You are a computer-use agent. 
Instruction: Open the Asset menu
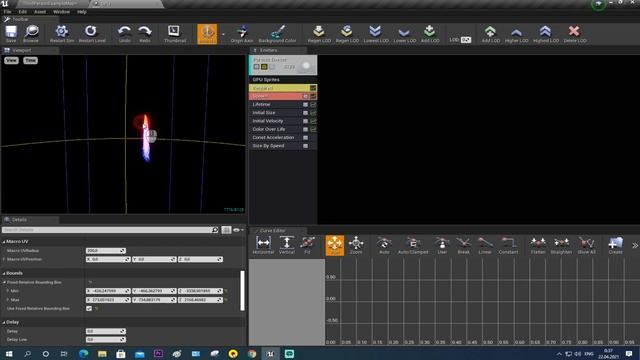click(x=40, y=12)
